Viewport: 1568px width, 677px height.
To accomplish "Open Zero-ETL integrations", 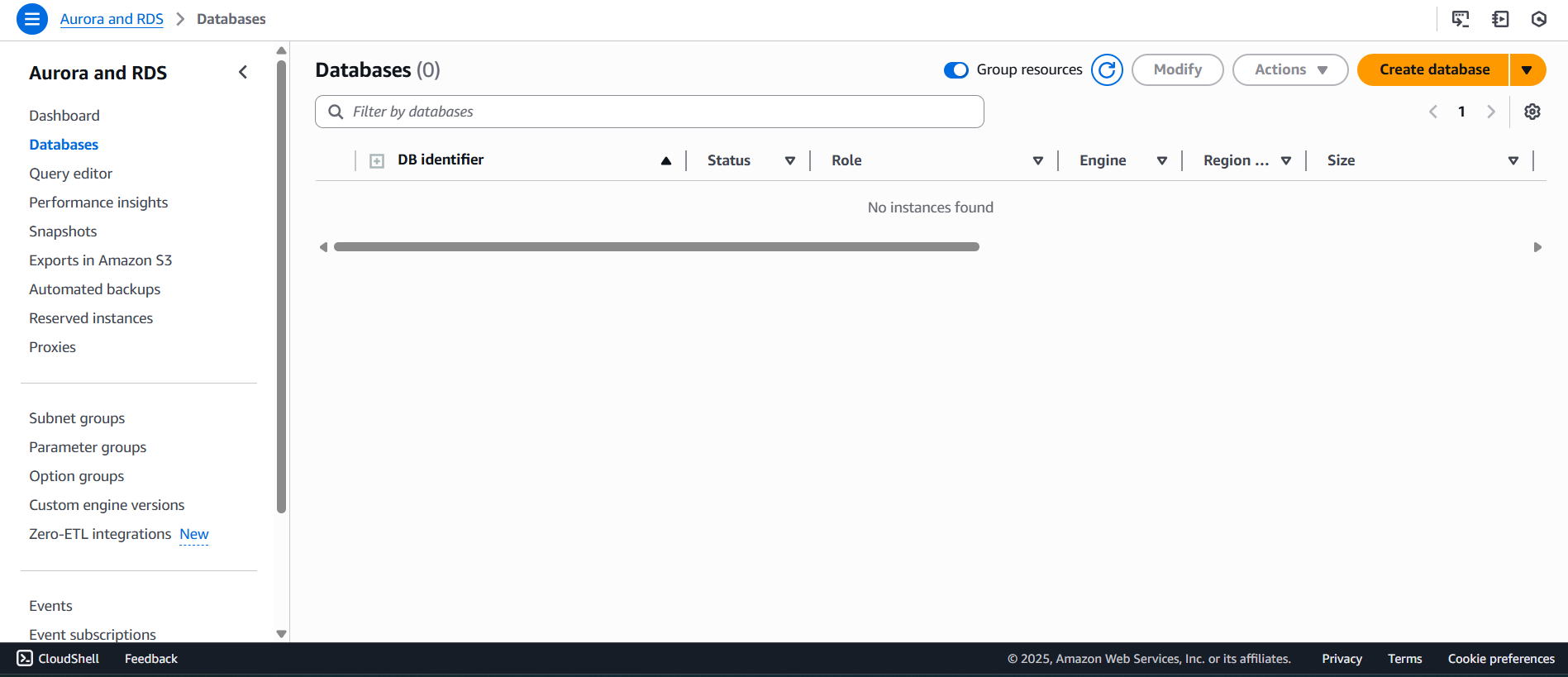I will click(x=100, y=534).
